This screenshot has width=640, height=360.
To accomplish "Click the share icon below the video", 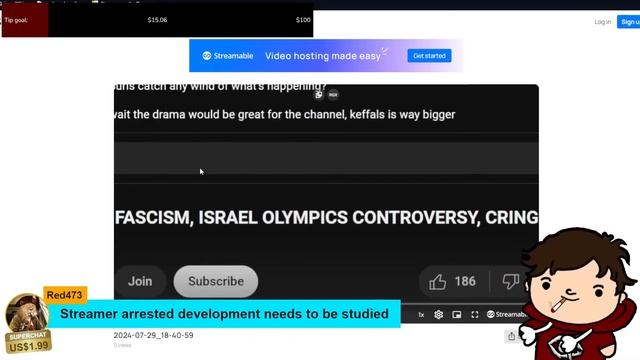I will [x=511, y=336].
